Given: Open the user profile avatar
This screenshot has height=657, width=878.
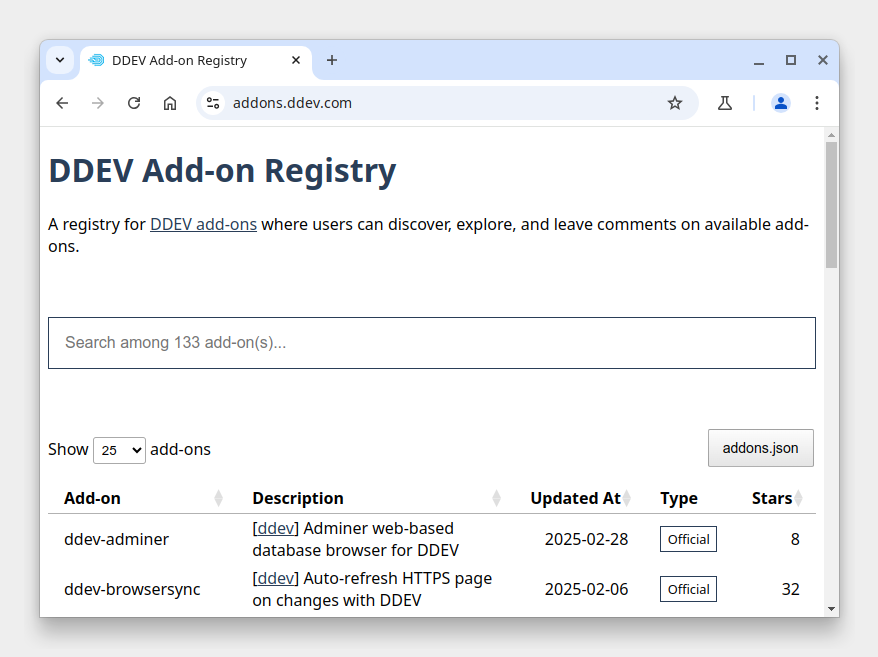Looking at the screenshot, I should (781, 103).
